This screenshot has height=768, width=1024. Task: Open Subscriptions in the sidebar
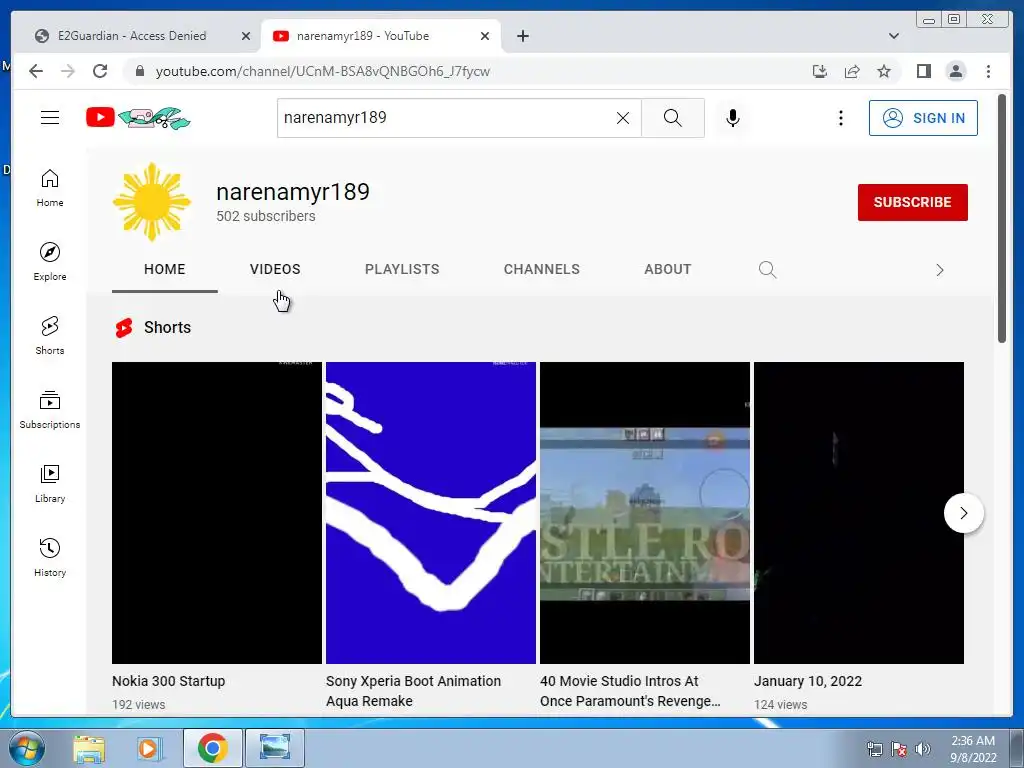(50, 409)
